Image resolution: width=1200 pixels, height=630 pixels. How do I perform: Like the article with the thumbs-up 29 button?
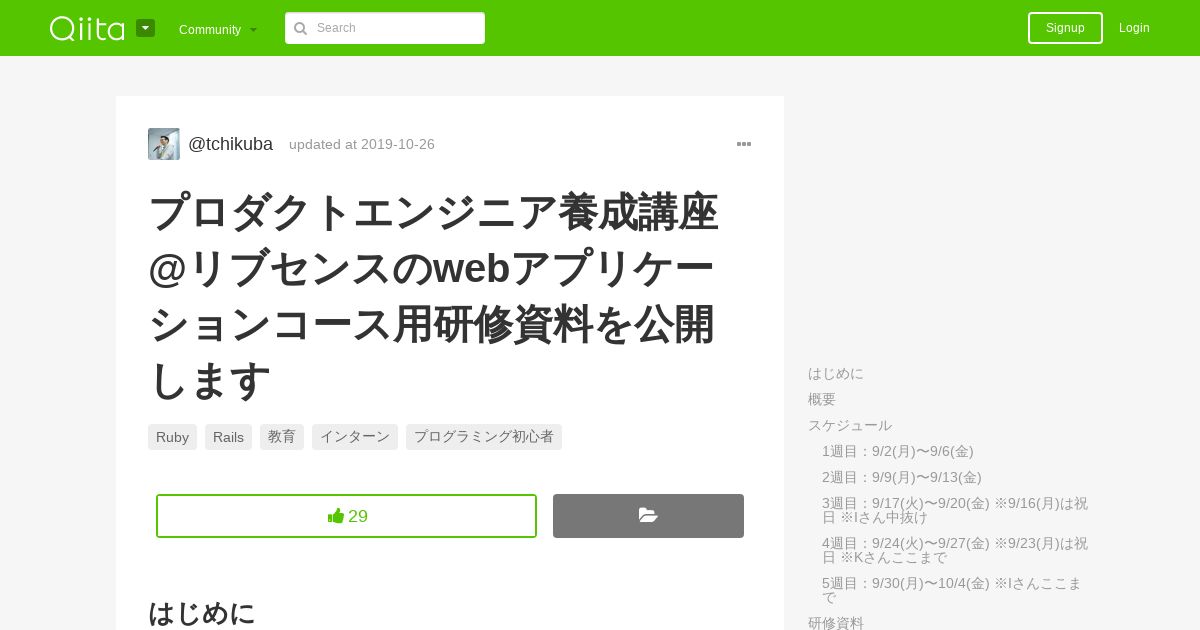click(346, 516)
